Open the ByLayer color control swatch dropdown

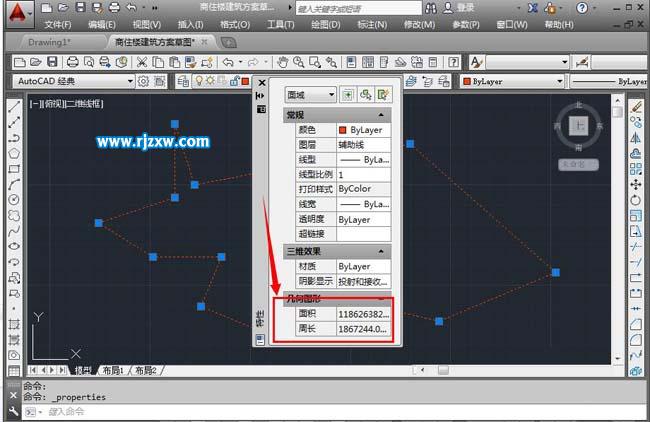518,81
